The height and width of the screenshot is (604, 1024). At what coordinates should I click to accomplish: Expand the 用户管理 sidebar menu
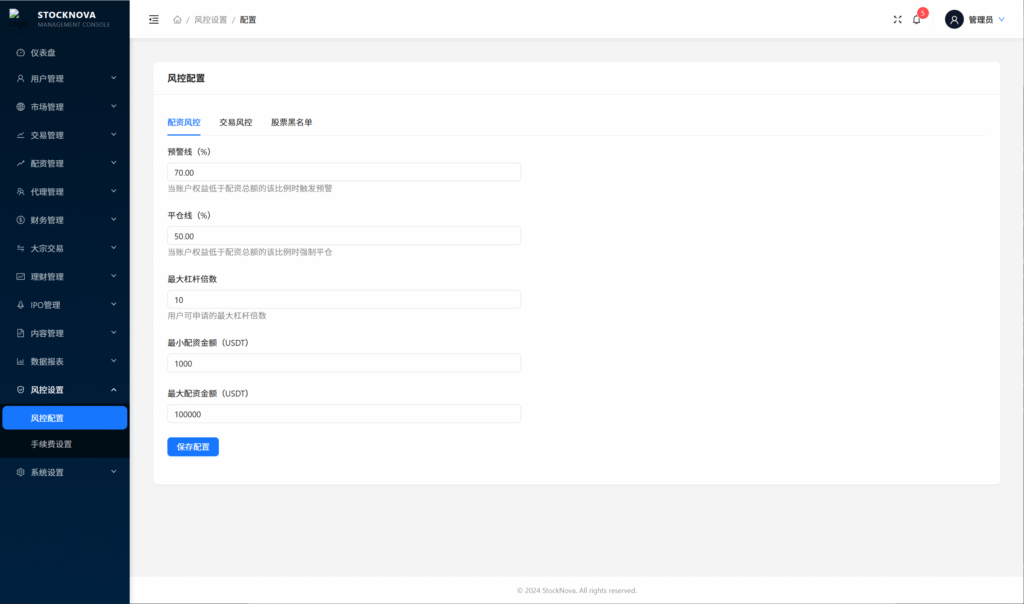(x=64, y=79)
